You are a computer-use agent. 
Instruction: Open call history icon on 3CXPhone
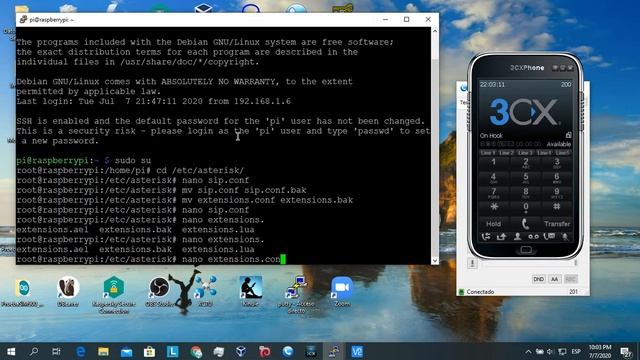pyautogui.click(x=549, y=236)
